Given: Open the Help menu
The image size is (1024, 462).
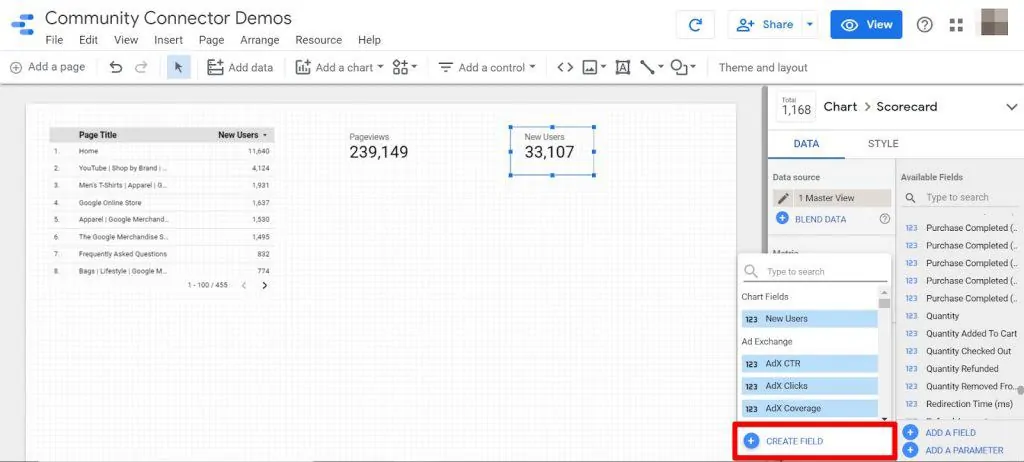Looking at the screenshot, I should (x=369, y=40).
